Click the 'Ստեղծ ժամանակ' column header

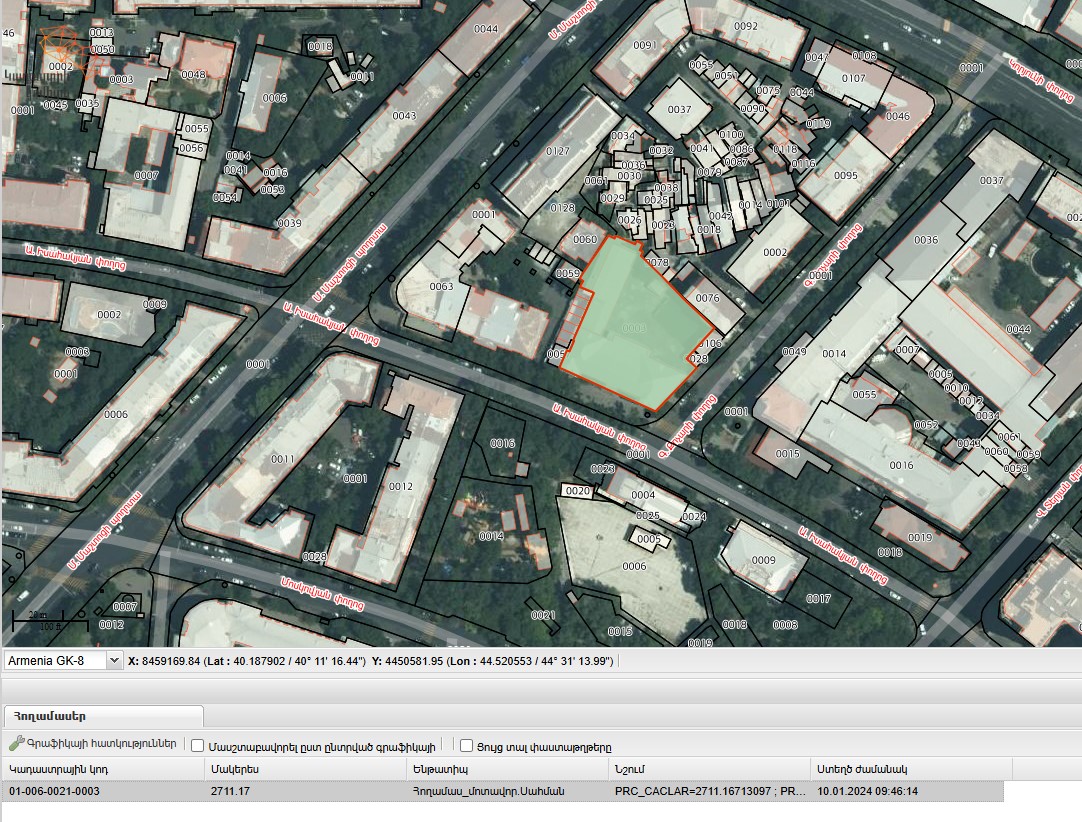pos(911,769)
